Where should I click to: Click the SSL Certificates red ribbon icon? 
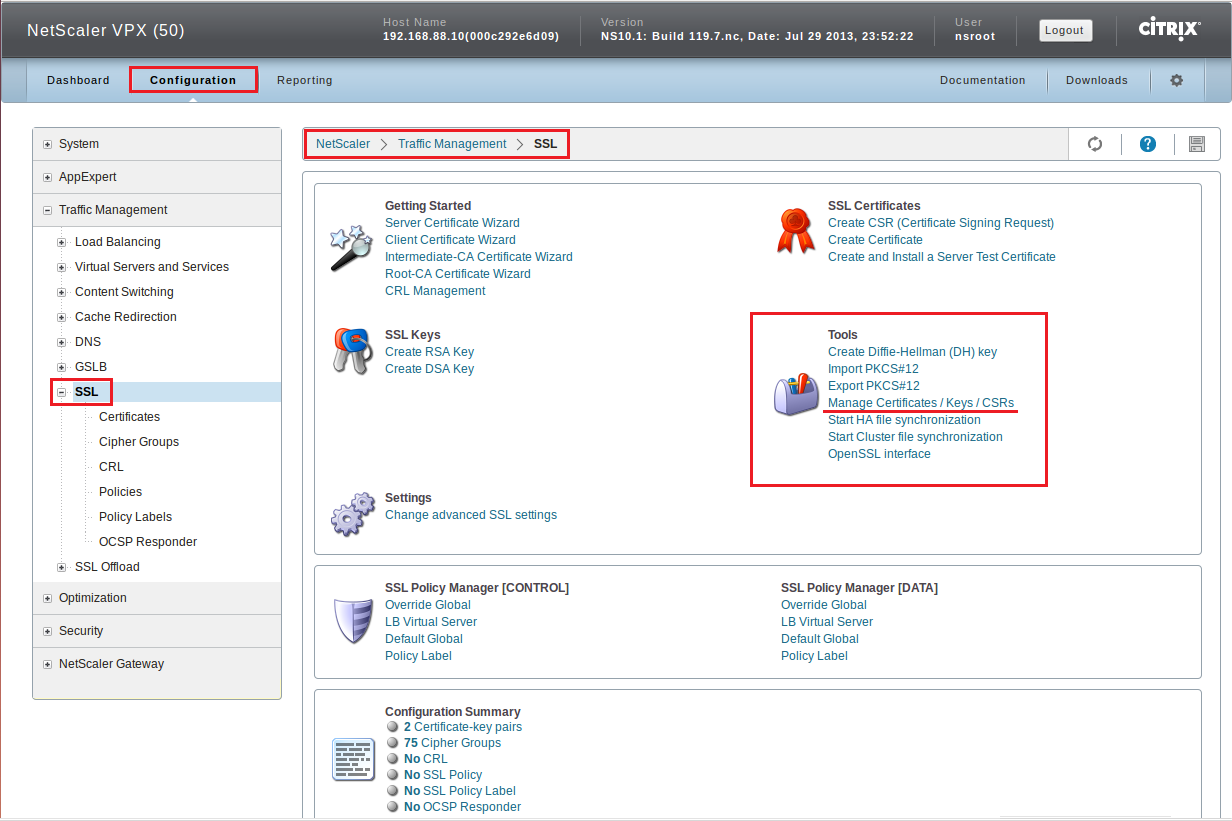pyautogui.click(x=796, y=231)
